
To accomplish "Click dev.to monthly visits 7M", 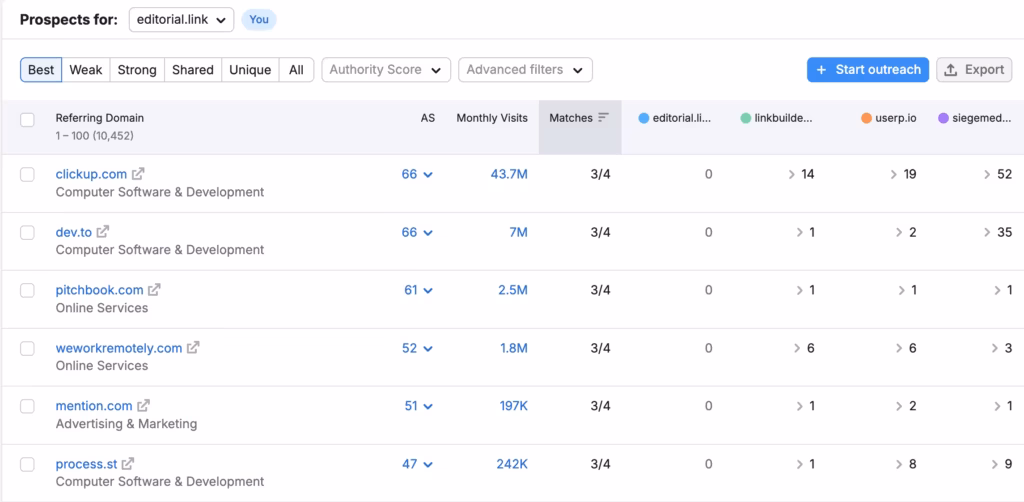I will coord(518,232).
